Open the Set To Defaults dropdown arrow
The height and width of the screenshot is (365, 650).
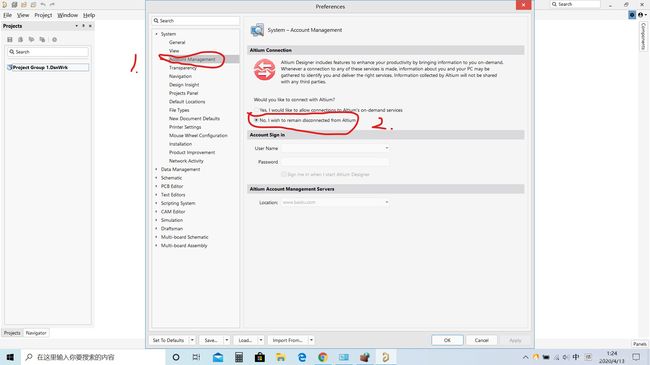pyautogui.click(x=192, y=340)
